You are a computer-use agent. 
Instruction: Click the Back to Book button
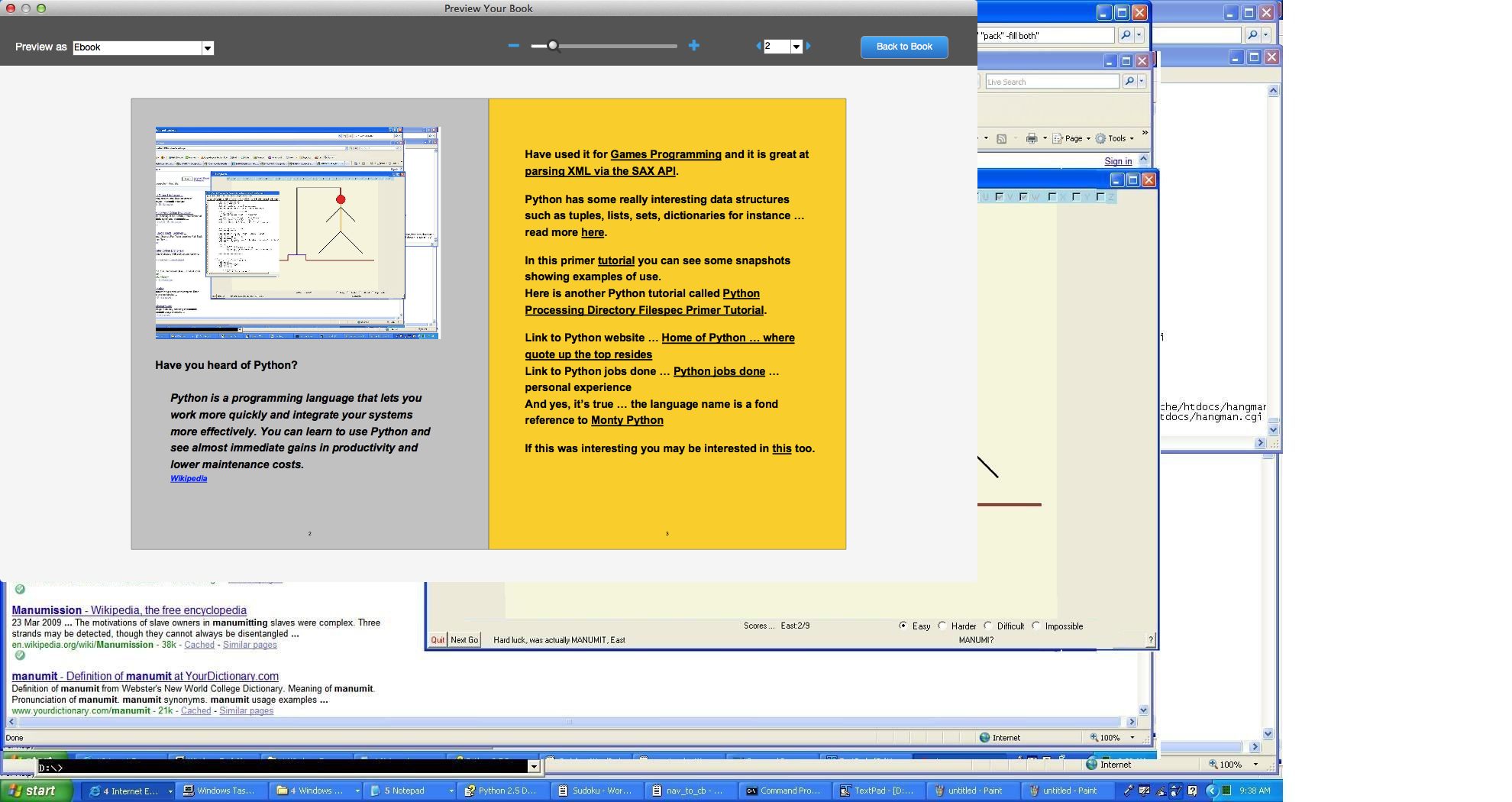pos(904,47)
